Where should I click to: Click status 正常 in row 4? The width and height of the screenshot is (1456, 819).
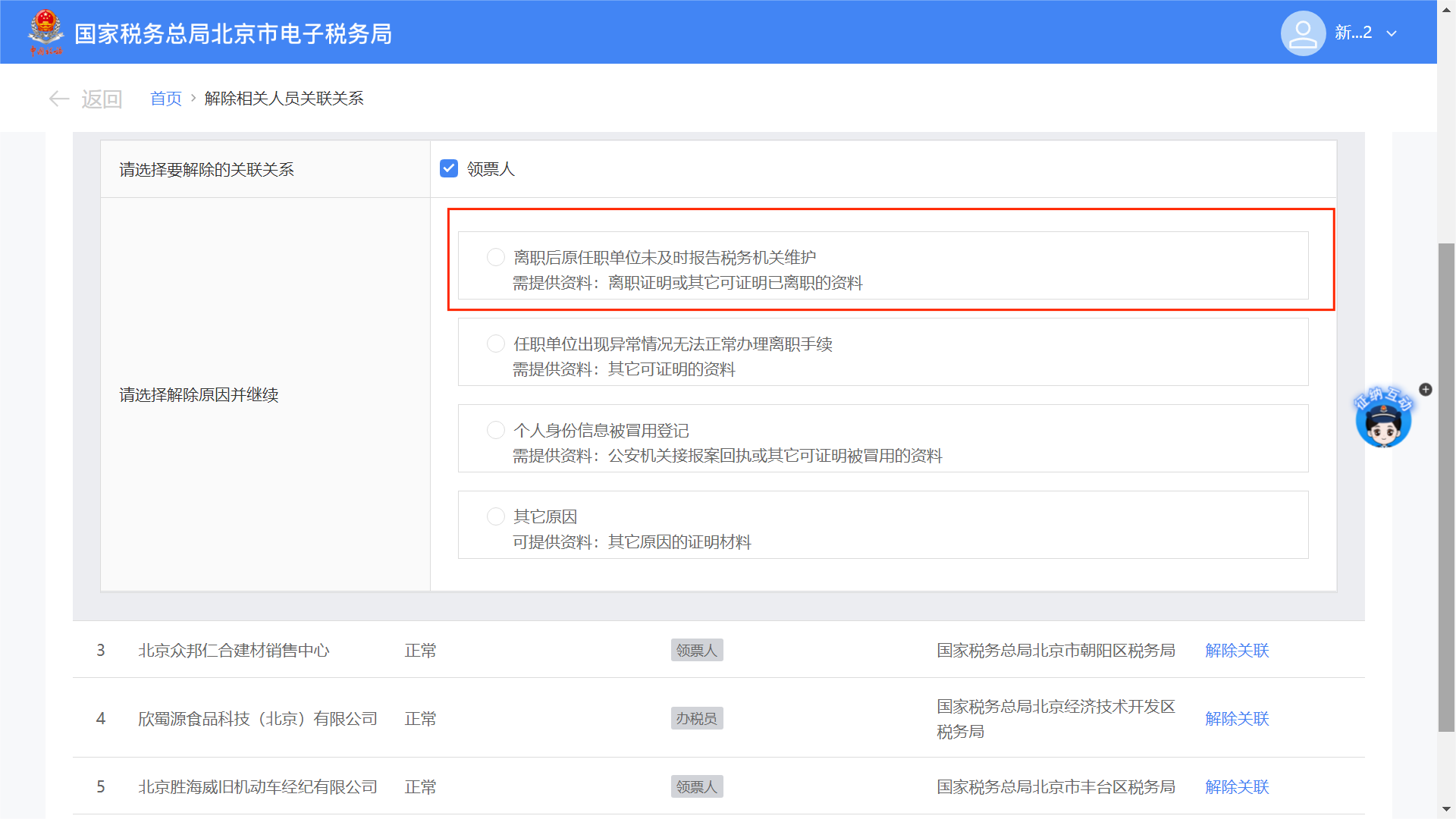click(420, 718)
